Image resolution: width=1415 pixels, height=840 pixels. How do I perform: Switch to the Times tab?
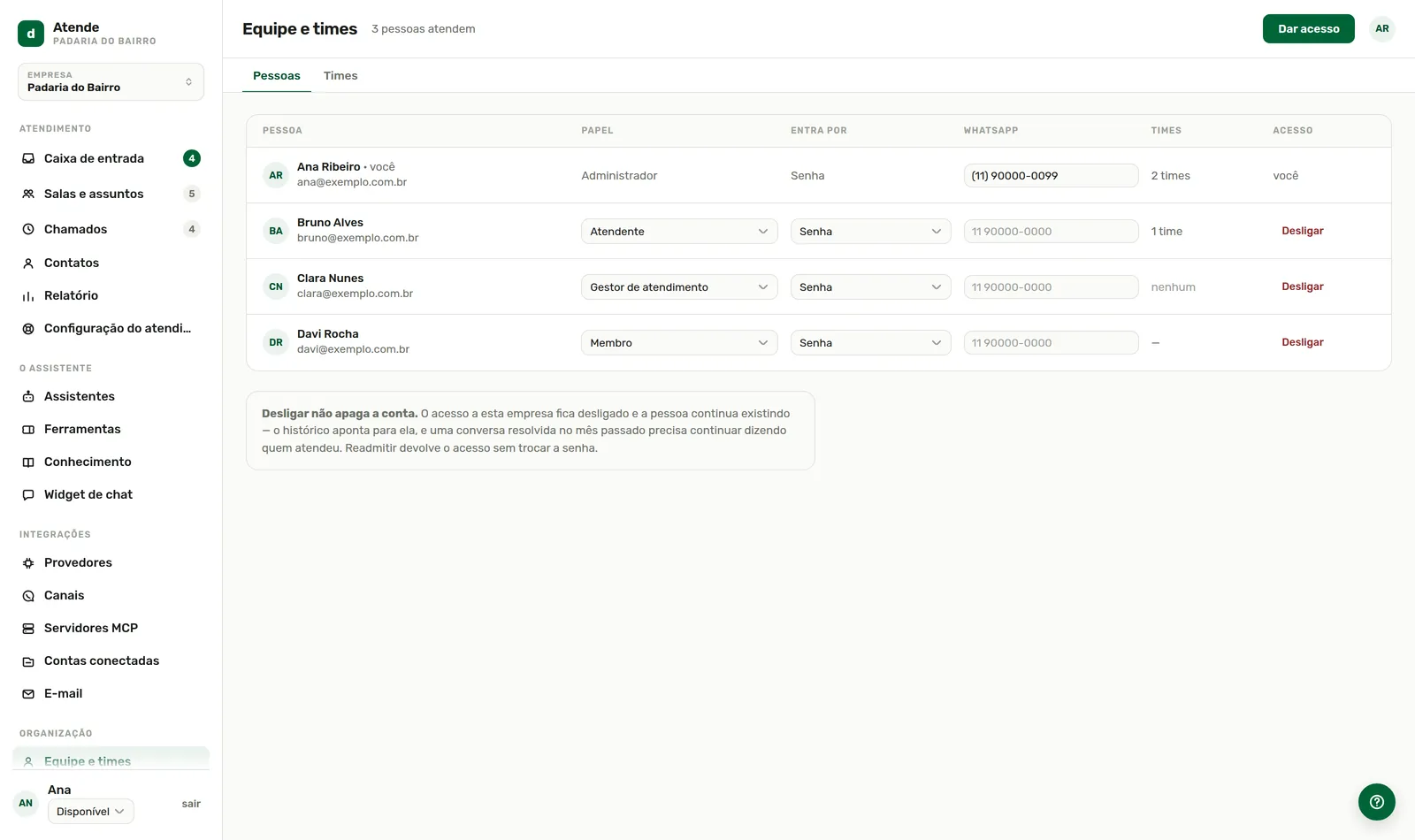(x=340, y=75)
